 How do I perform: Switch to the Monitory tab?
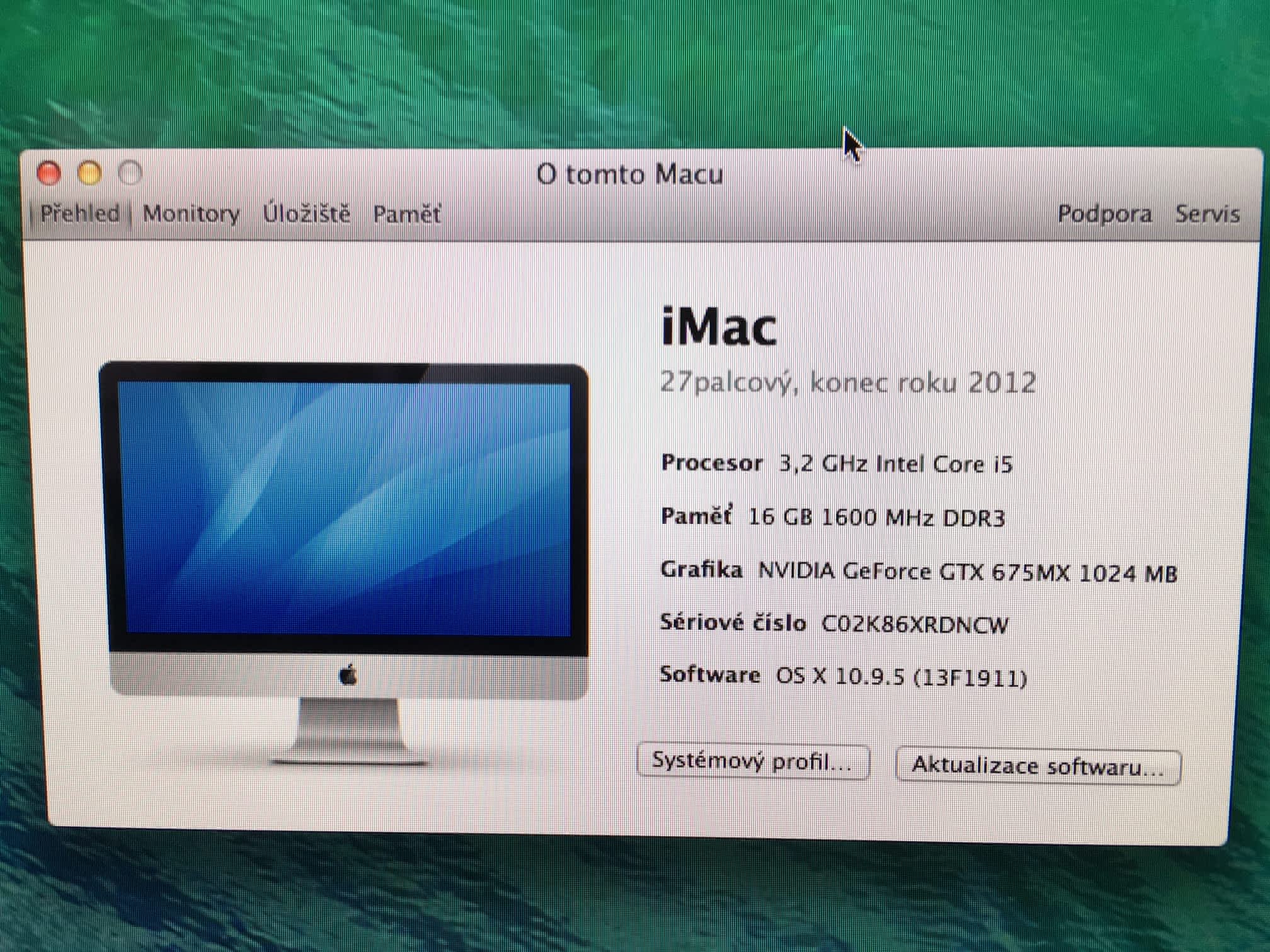click(191, 214)
